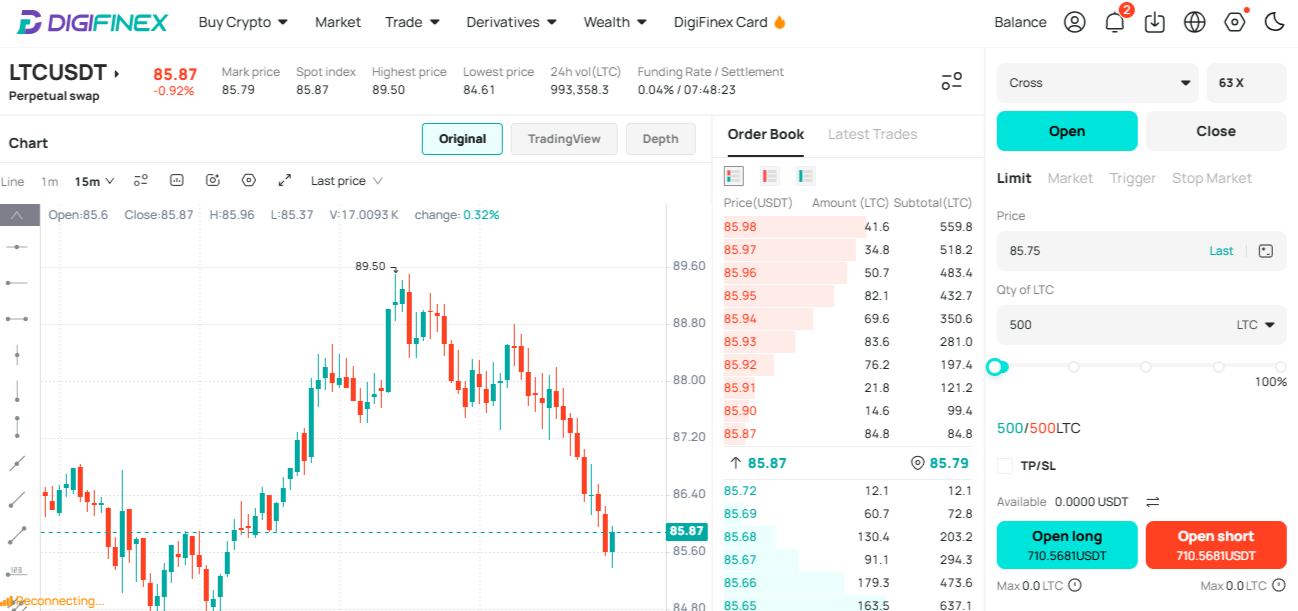Select the Limit order tab
The width and height of the screenshot is (1298, 611).
1014,178
